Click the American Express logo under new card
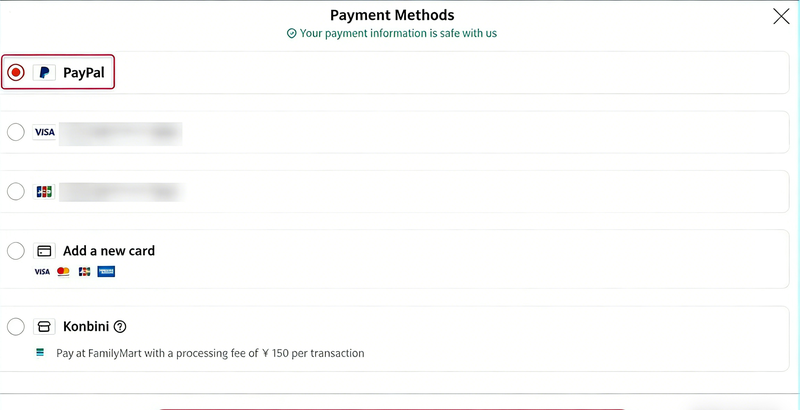This screenshot has width=800, height=410. click(x=106, y=271)
